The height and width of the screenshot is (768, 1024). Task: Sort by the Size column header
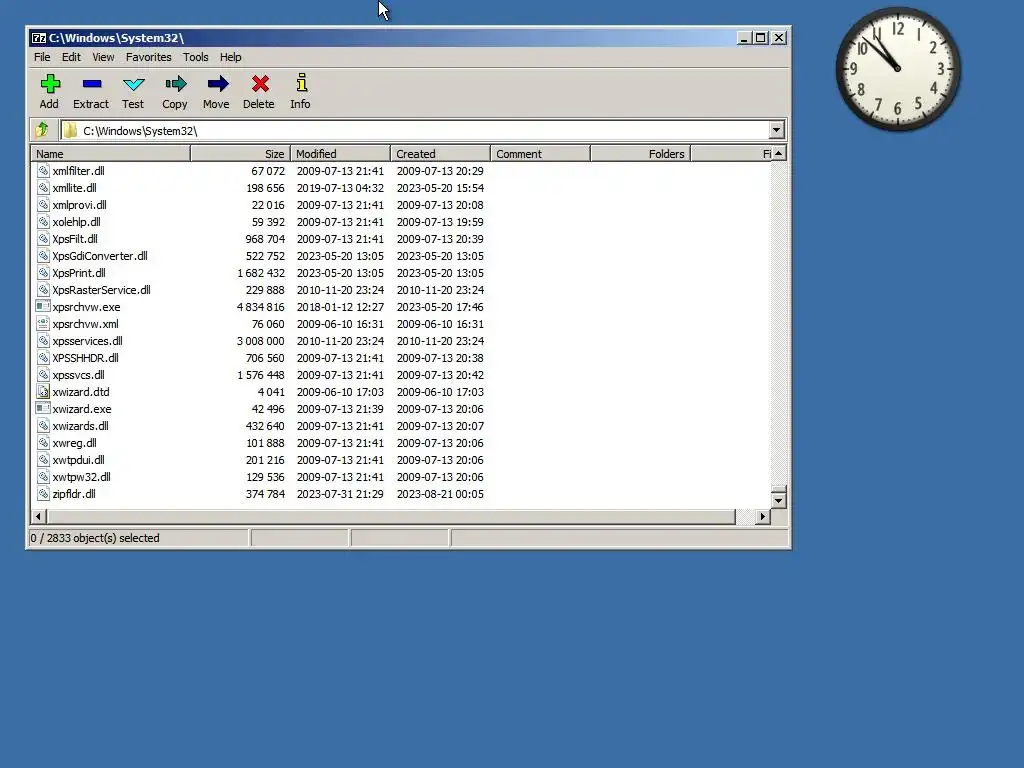(240, 153)
